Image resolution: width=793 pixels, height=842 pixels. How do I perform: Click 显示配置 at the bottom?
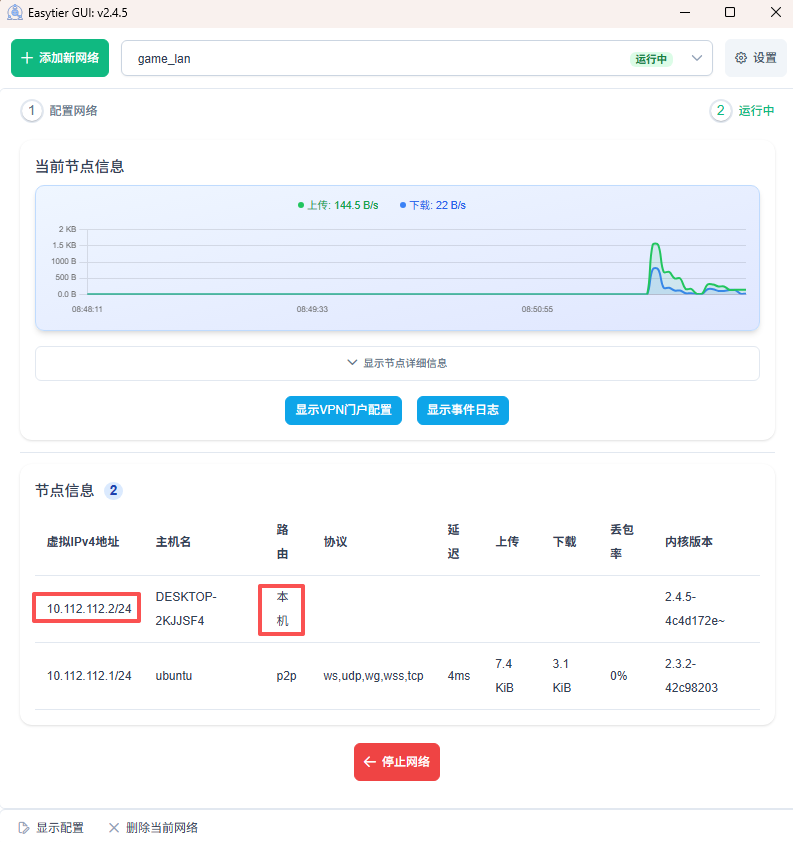[52, 828]
